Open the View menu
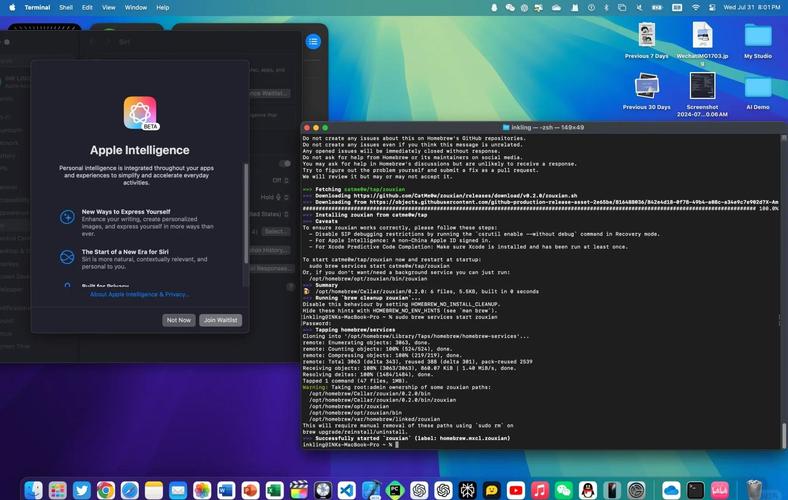Image resolution: width=788 pixels, height=500 pixels. (x=109, y=8)
